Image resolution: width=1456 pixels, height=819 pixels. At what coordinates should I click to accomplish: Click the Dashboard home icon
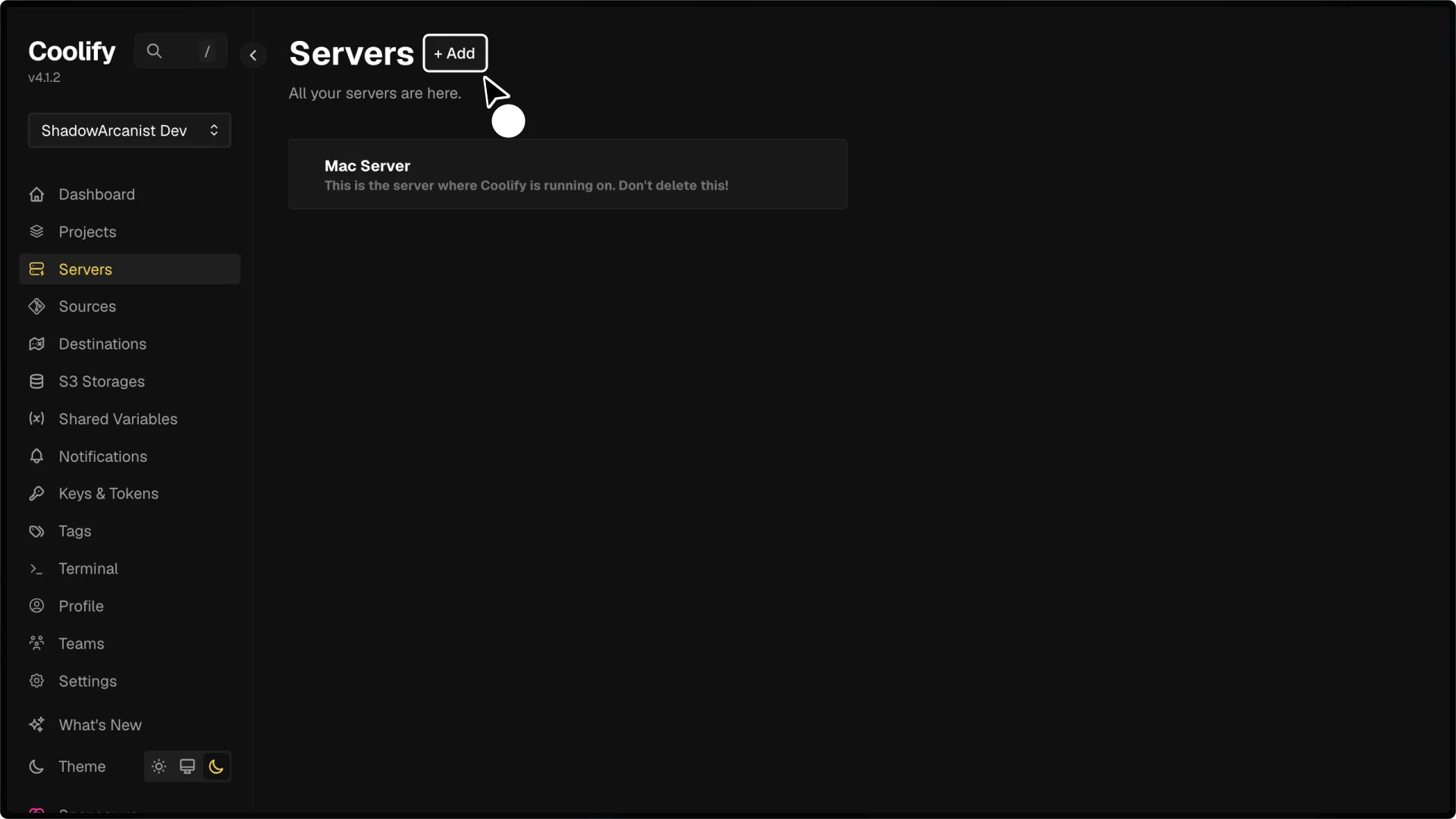click(36, 195)
